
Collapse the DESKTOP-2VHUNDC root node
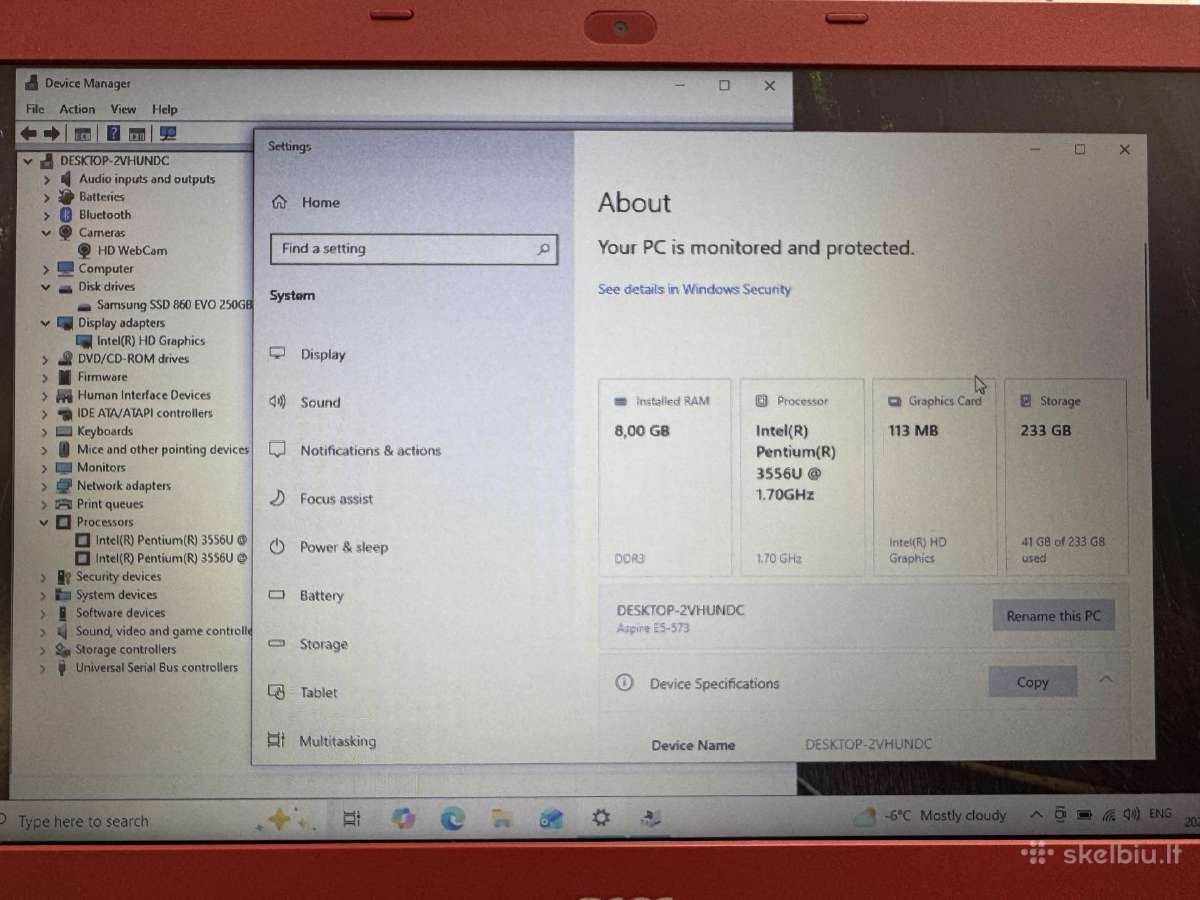point(29,161)
